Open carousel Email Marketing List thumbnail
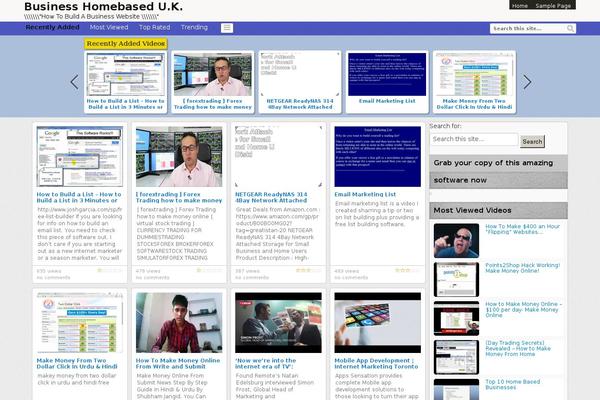 coord(387,74)
